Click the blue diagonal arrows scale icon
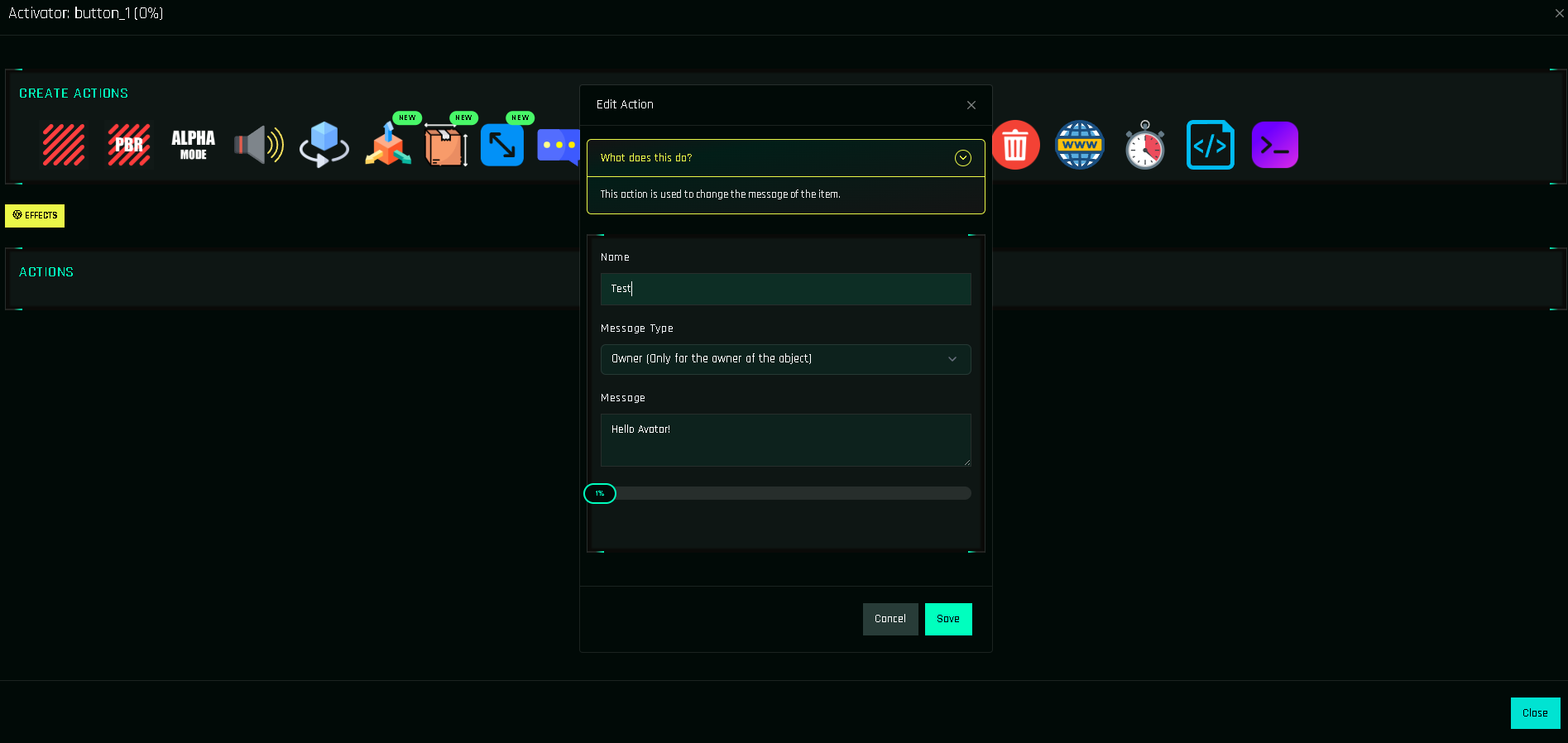1568x743 pixels. point(502,146)
